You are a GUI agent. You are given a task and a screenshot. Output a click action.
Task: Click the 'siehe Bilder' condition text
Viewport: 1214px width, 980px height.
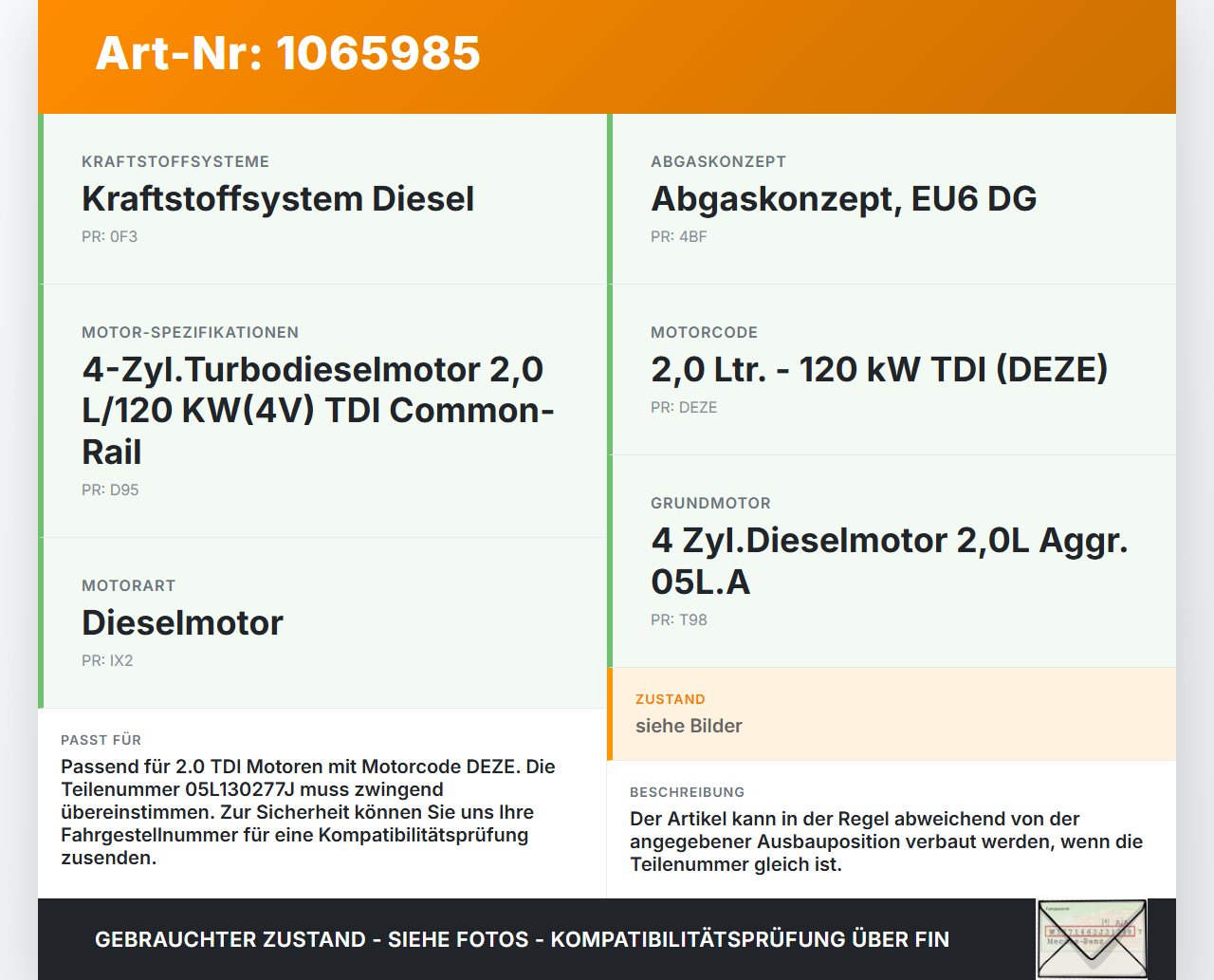689,726
